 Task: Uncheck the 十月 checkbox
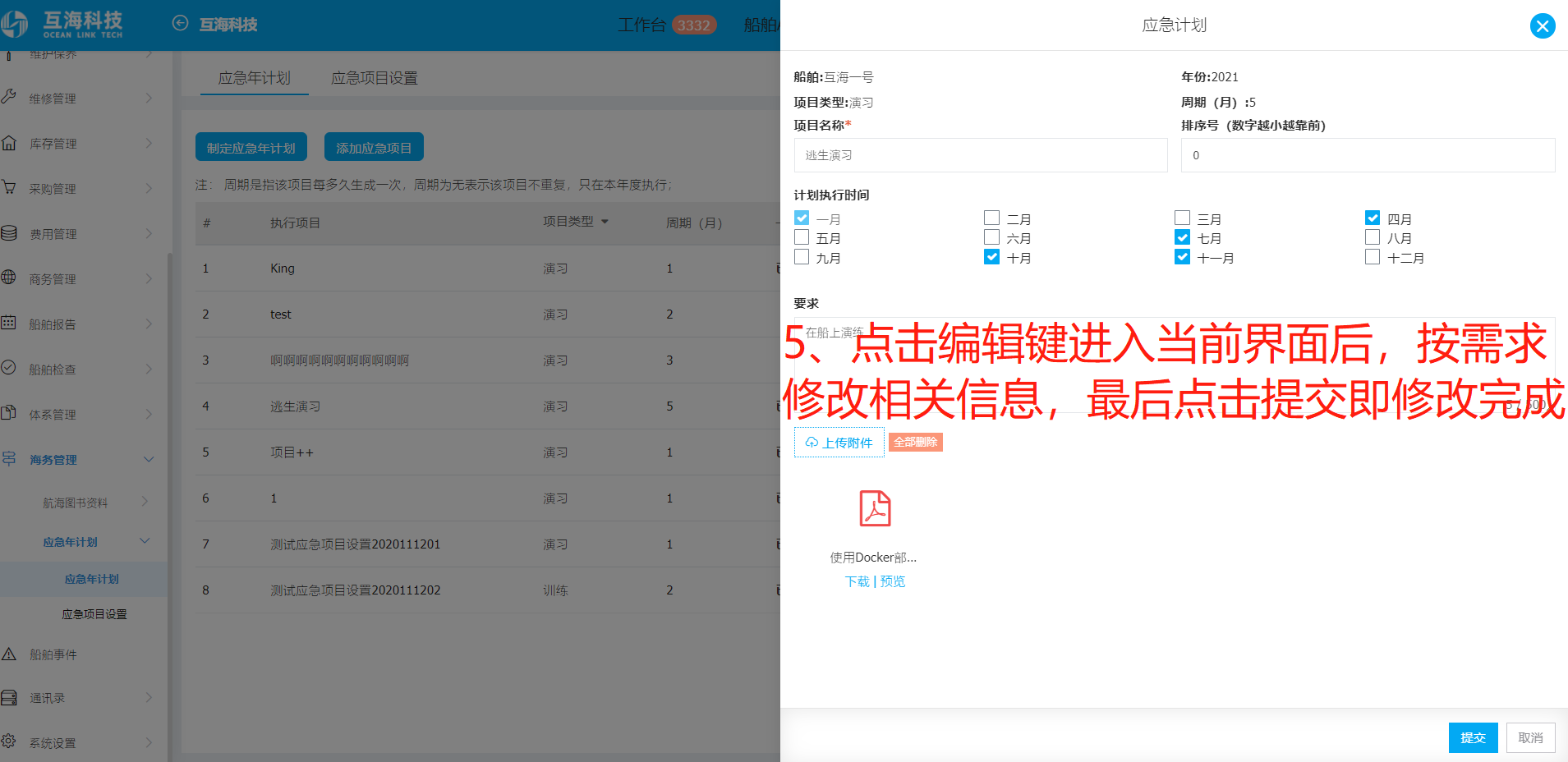click(x=992, y=257)
